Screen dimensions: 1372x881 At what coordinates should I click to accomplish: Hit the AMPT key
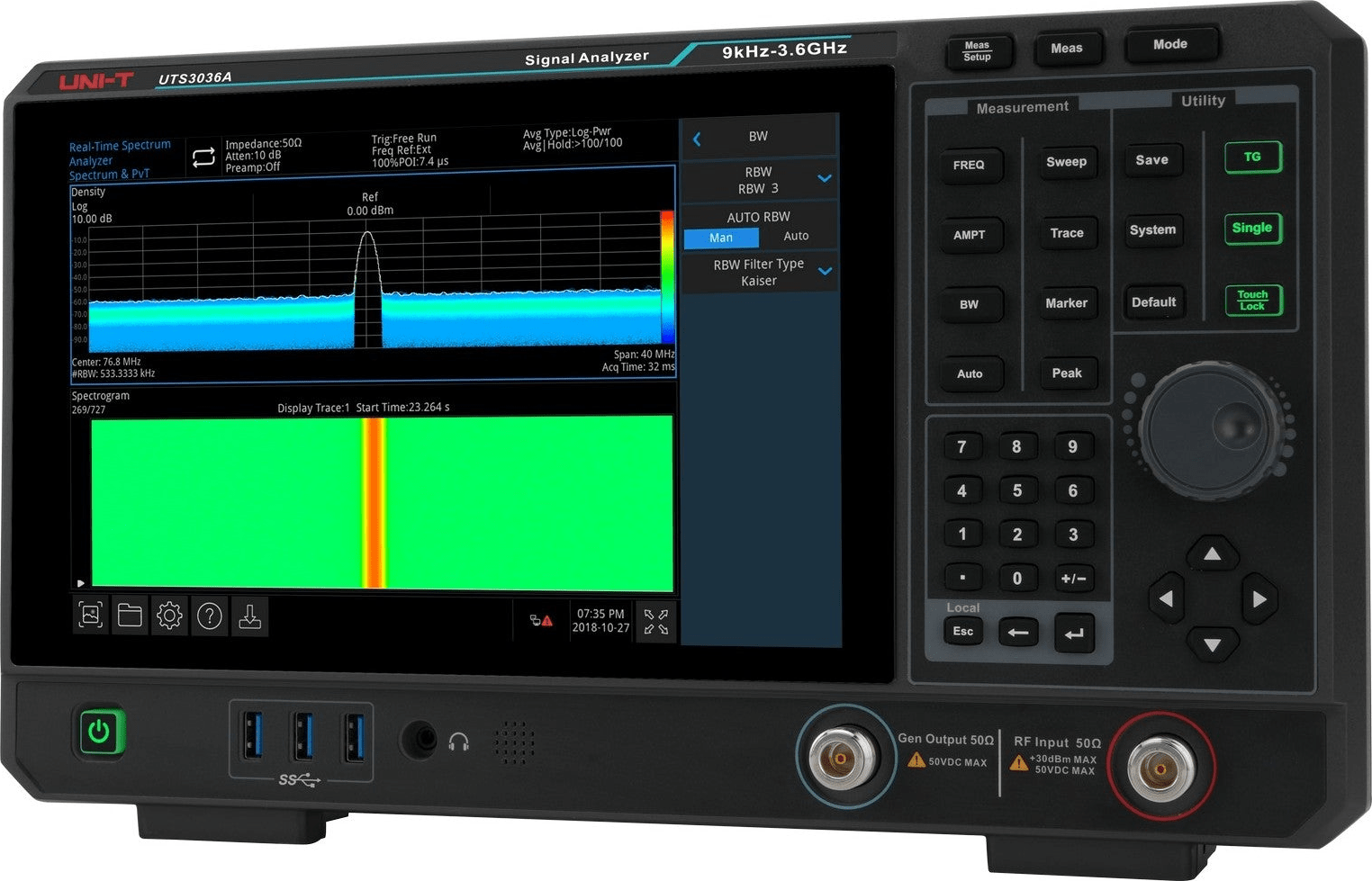[970, 235]
